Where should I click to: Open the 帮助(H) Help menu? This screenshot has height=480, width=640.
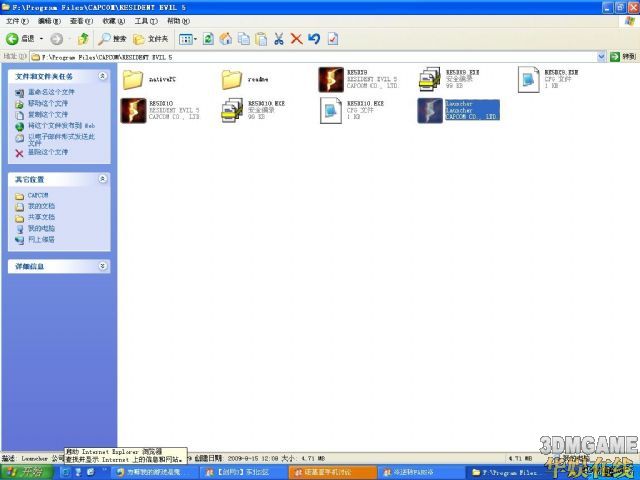point(178,20)
